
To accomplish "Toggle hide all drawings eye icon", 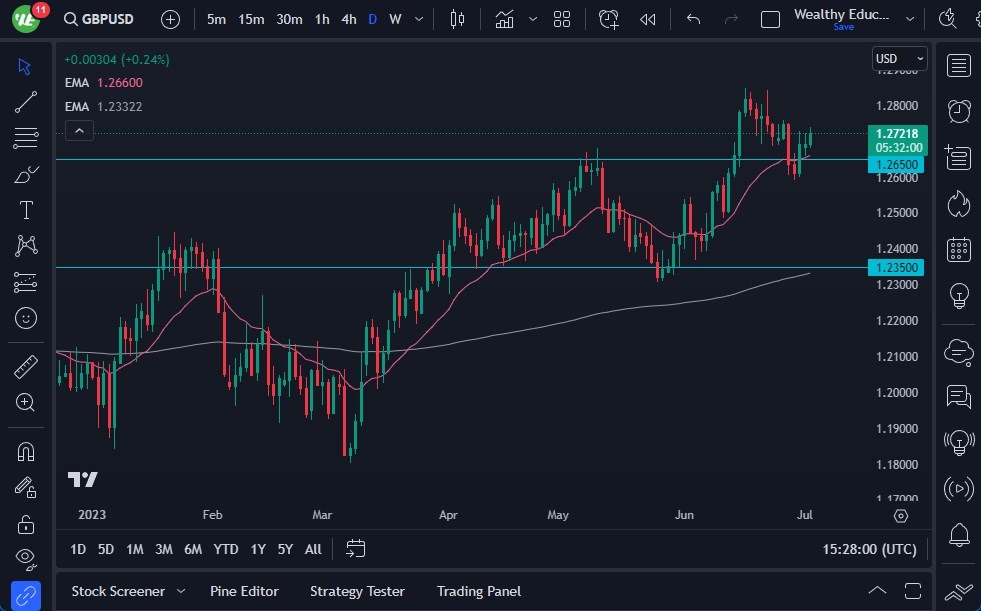I will click(26, 557).
